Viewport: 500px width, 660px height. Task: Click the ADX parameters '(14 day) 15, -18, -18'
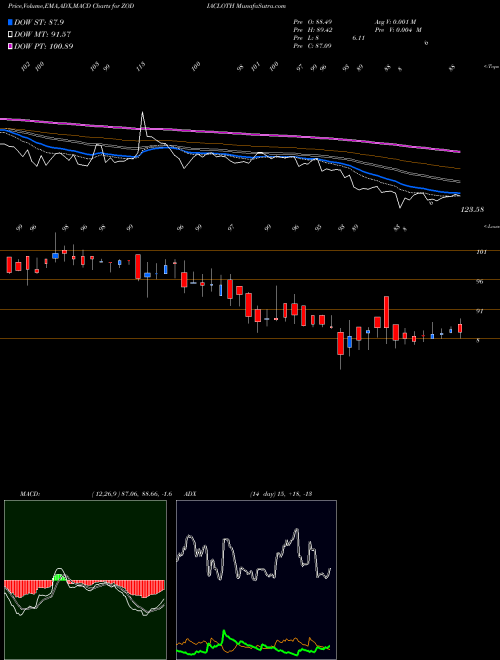click(281, 494)
